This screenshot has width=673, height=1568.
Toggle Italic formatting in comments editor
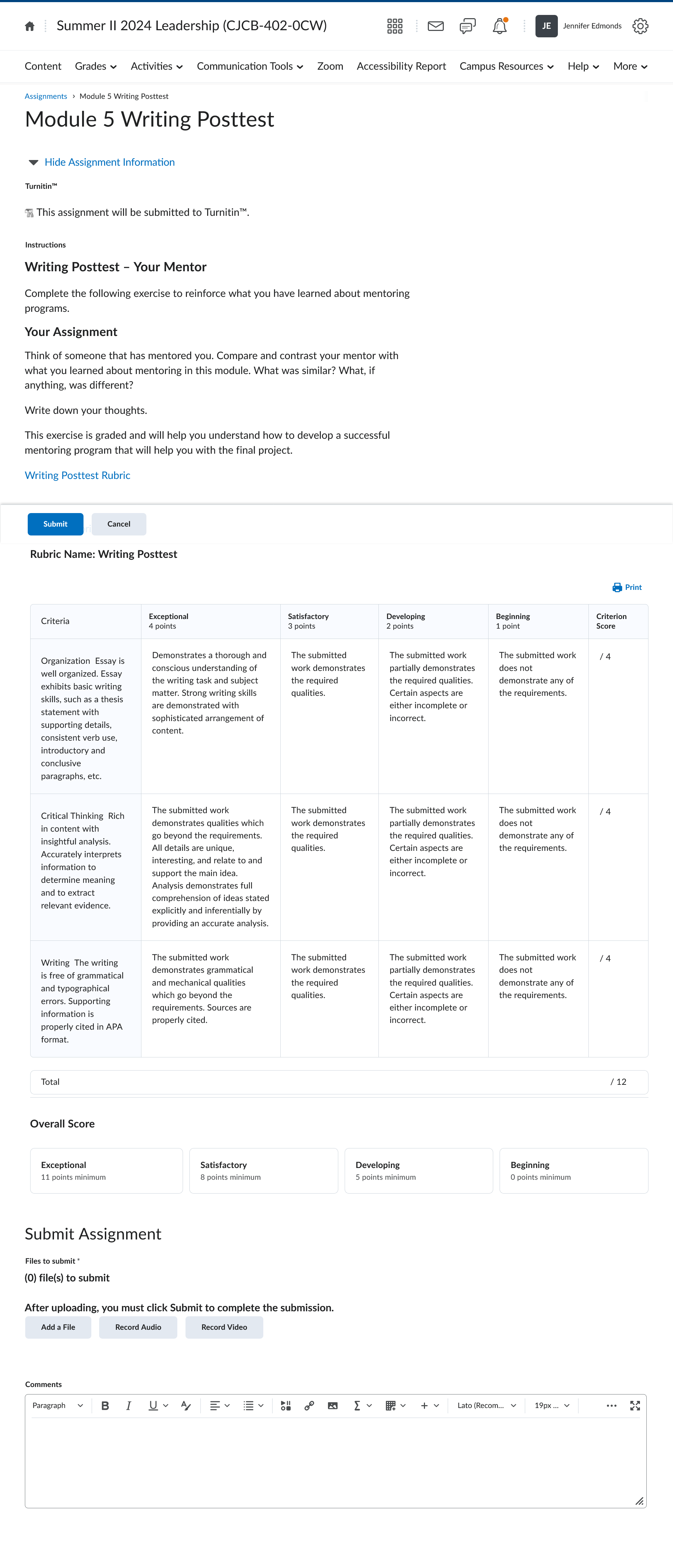pyautogui.click(x=128, y=1406)
